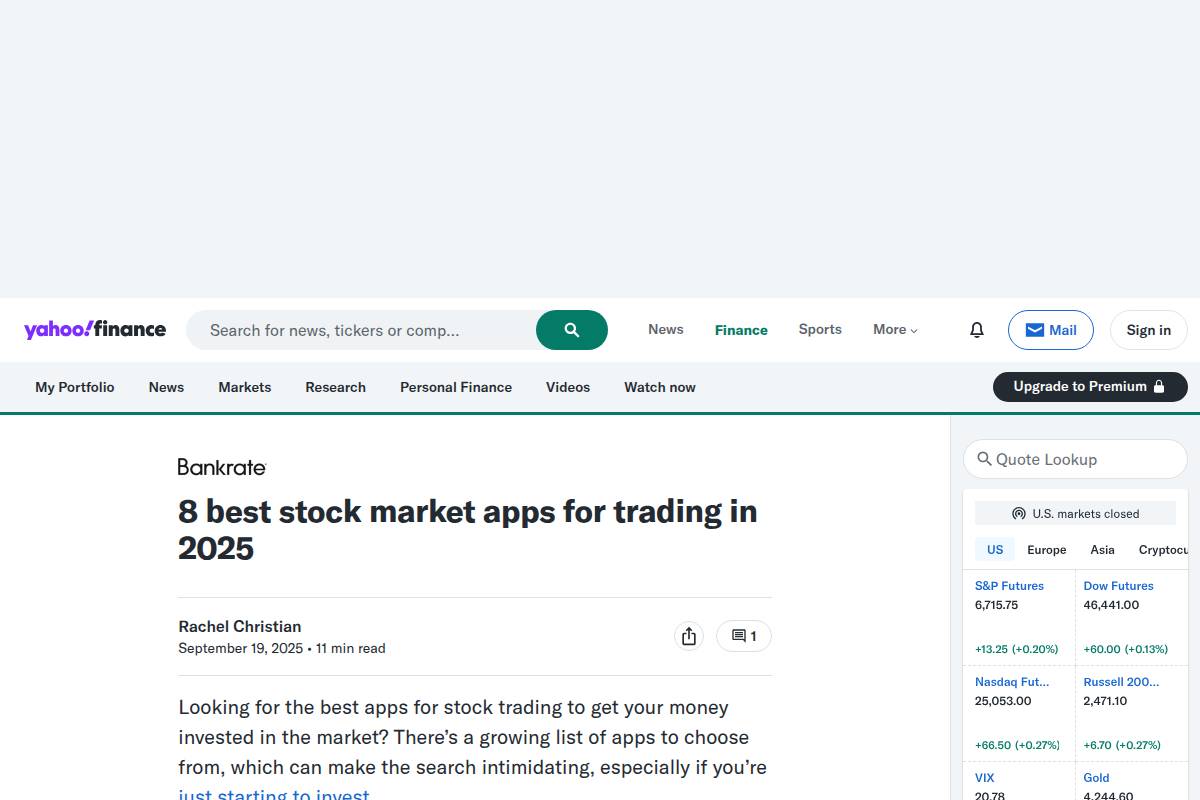Click the green search magnifier button
This screenshot has height=800, width=1200.
pyautogui.click(x=572, y=330)
